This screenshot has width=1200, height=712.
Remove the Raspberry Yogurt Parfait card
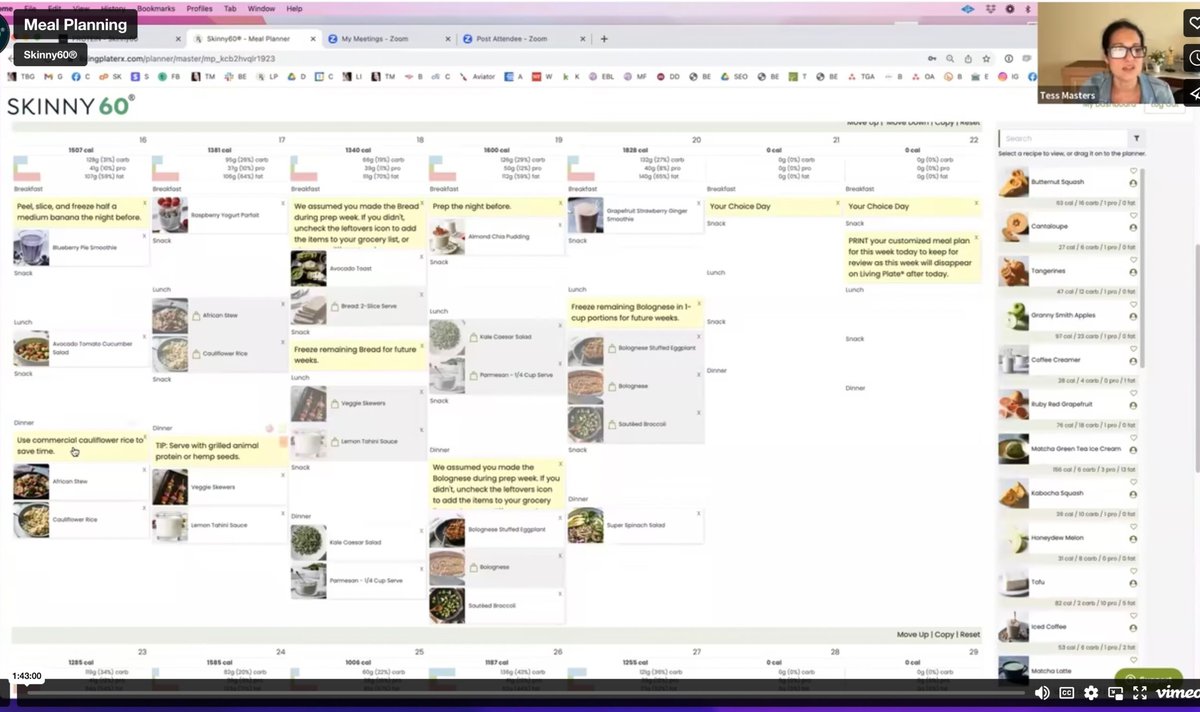click(283, 202)
